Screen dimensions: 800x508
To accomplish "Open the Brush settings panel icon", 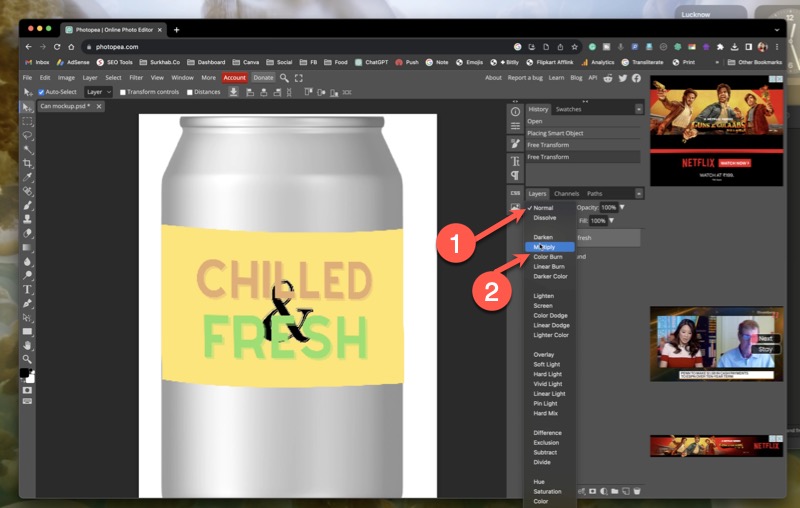I will point(515,144).
